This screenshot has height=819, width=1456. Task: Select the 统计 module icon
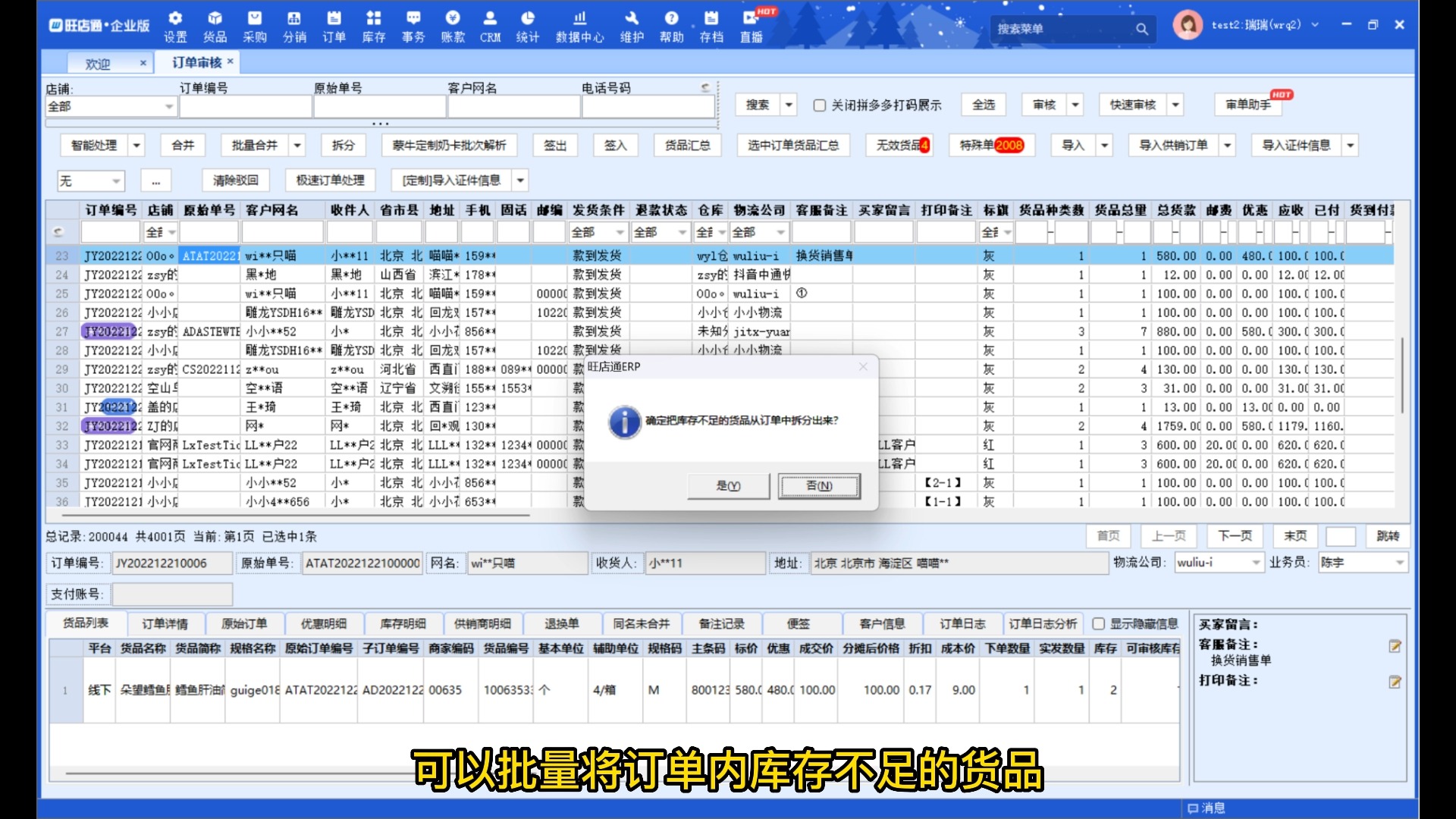point(528,25)
